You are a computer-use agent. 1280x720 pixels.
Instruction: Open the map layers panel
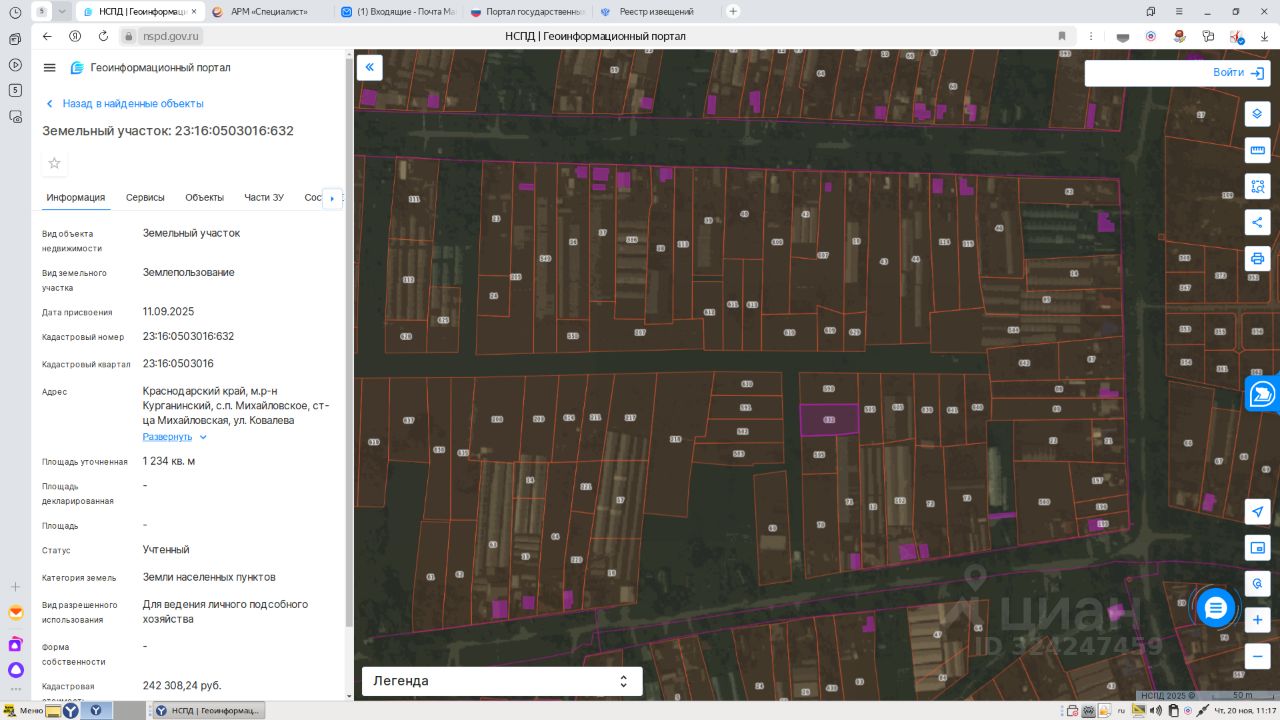point(1257,114)
